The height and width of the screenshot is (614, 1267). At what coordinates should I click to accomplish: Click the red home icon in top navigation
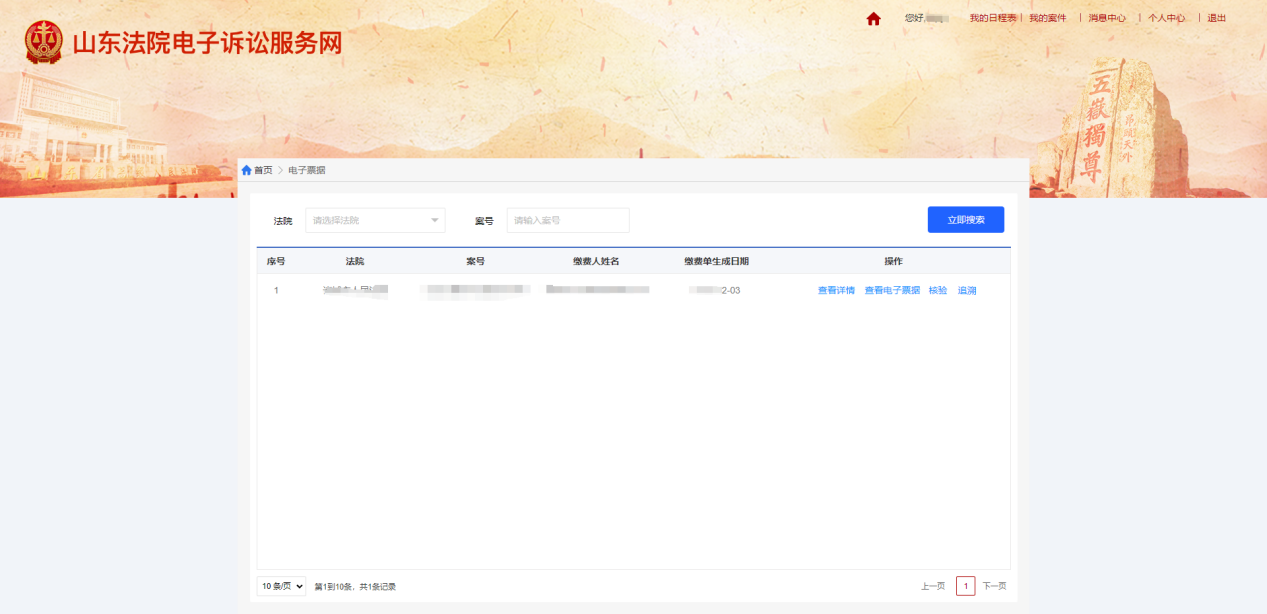point(873,18)
